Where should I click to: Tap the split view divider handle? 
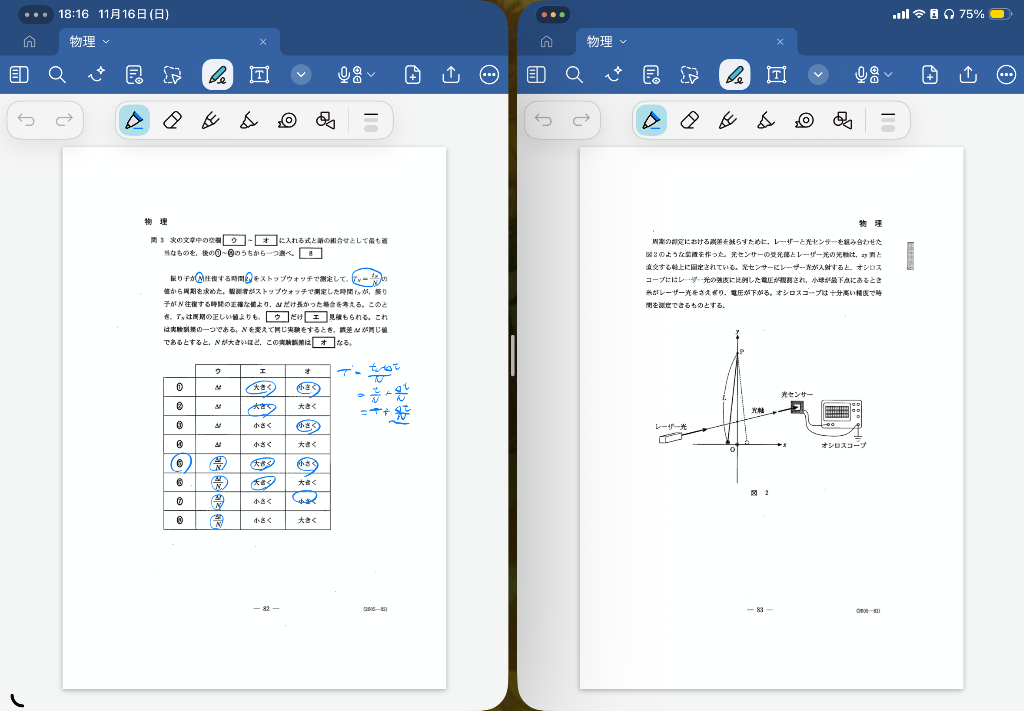pos(512,355)
